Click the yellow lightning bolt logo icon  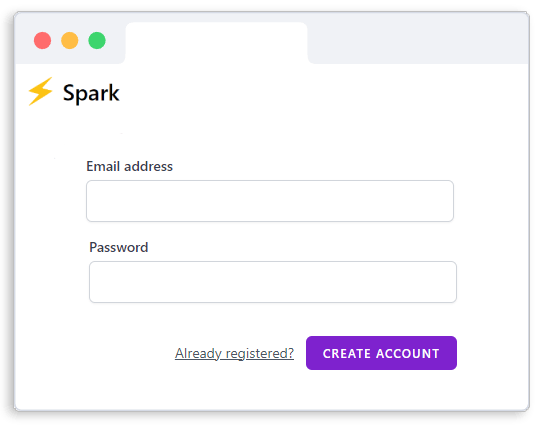(x=40, y=91)
